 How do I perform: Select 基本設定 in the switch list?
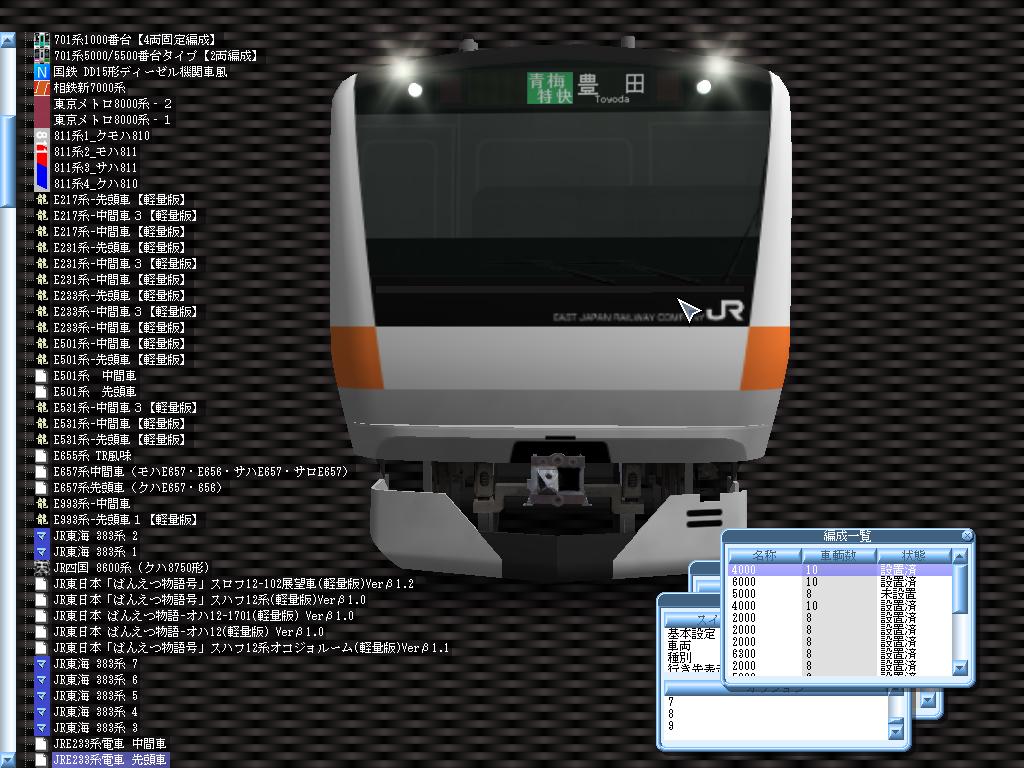pyautogui.click(x=692, y=633)
